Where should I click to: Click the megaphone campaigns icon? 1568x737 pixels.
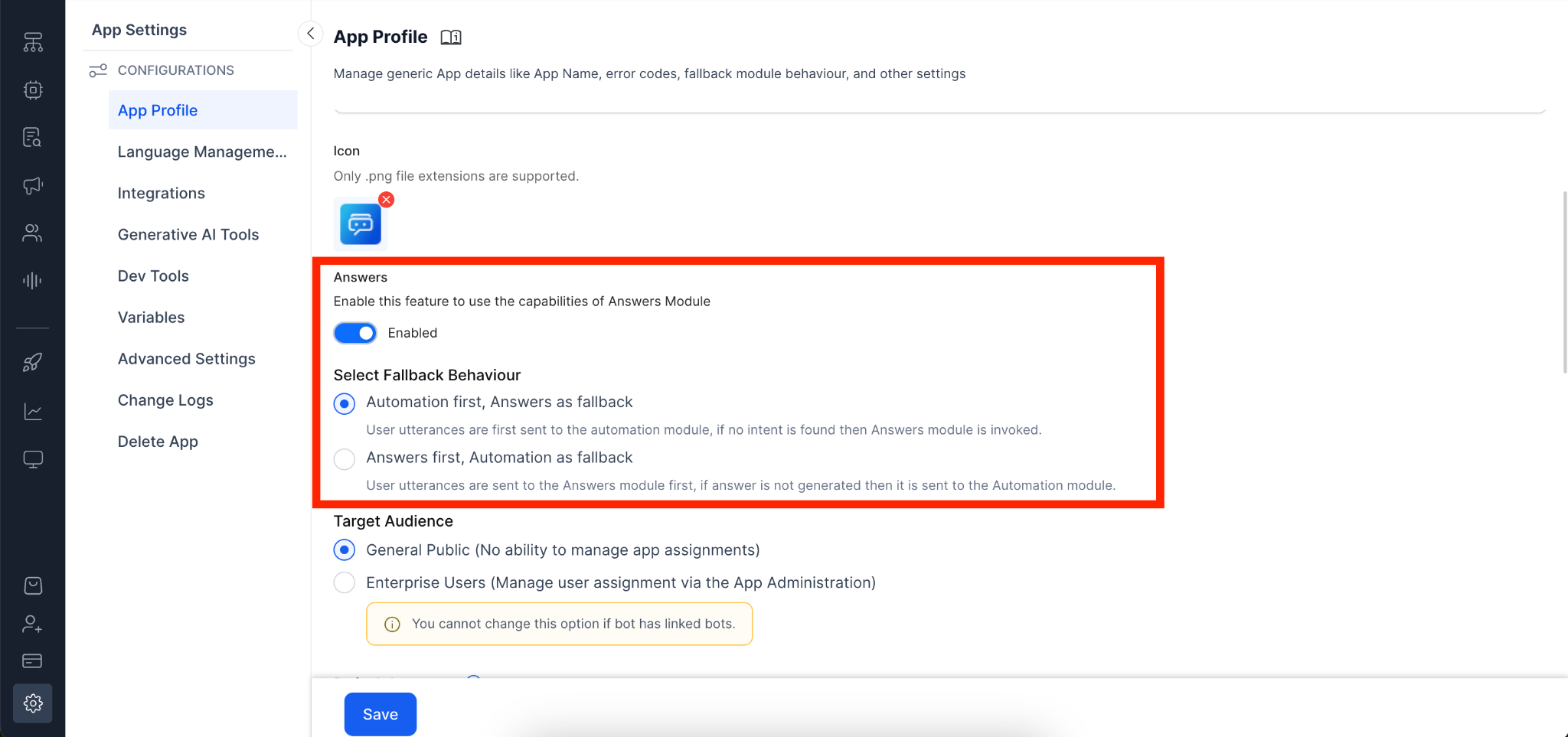tap(32, 185)
